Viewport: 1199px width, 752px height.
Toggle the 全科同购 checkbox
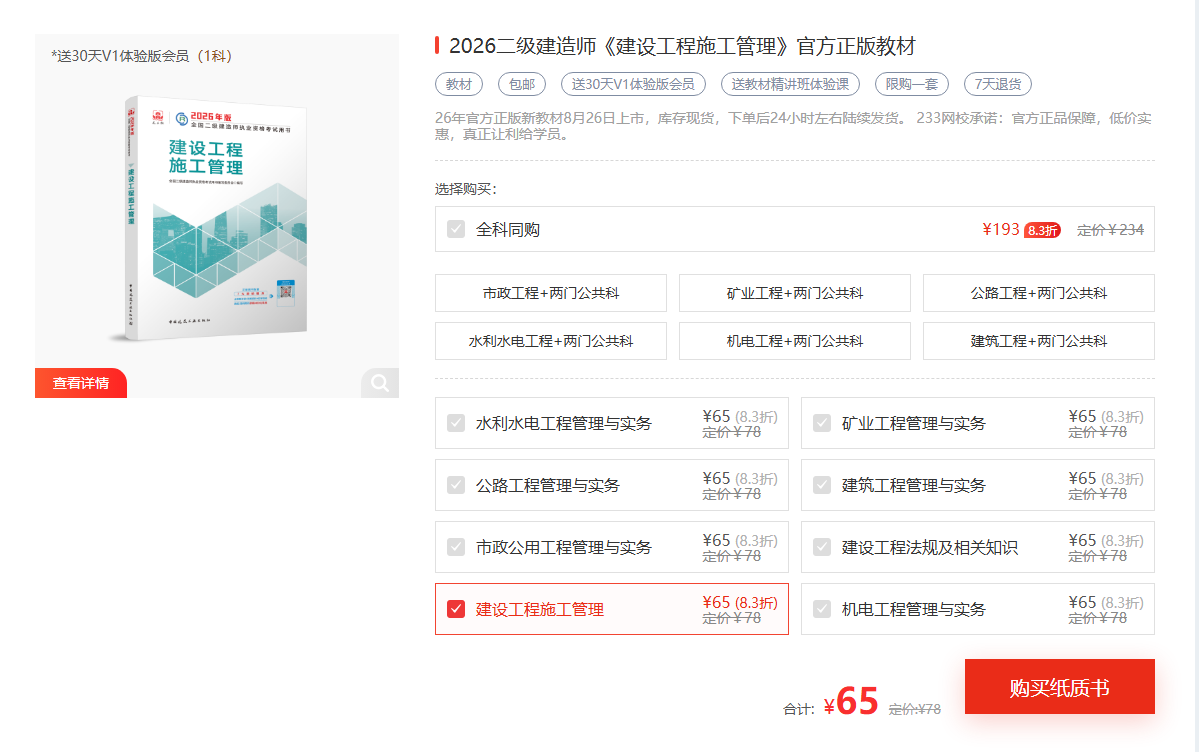[x=456, y=229]
